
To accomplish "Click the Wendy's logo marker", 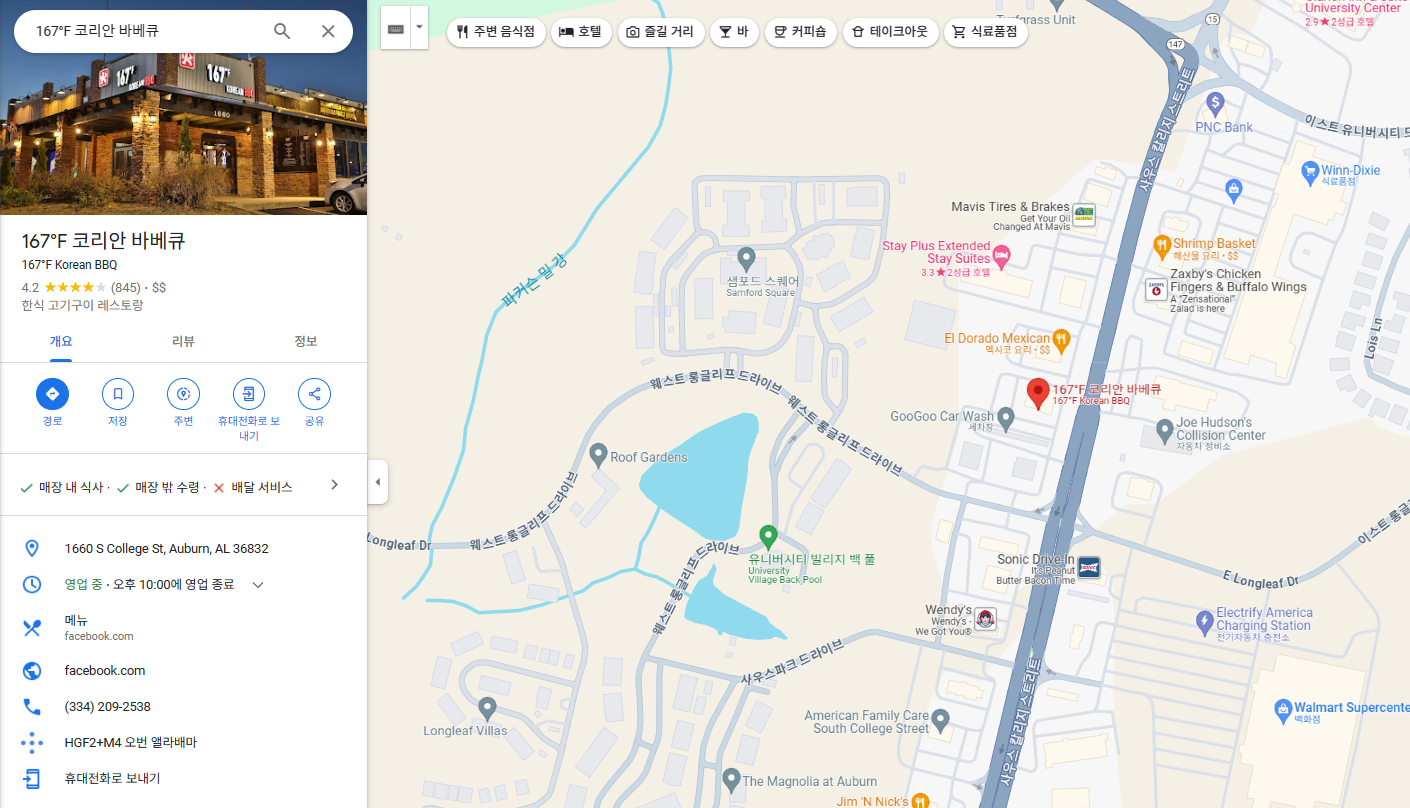I will tap(986, 619).
